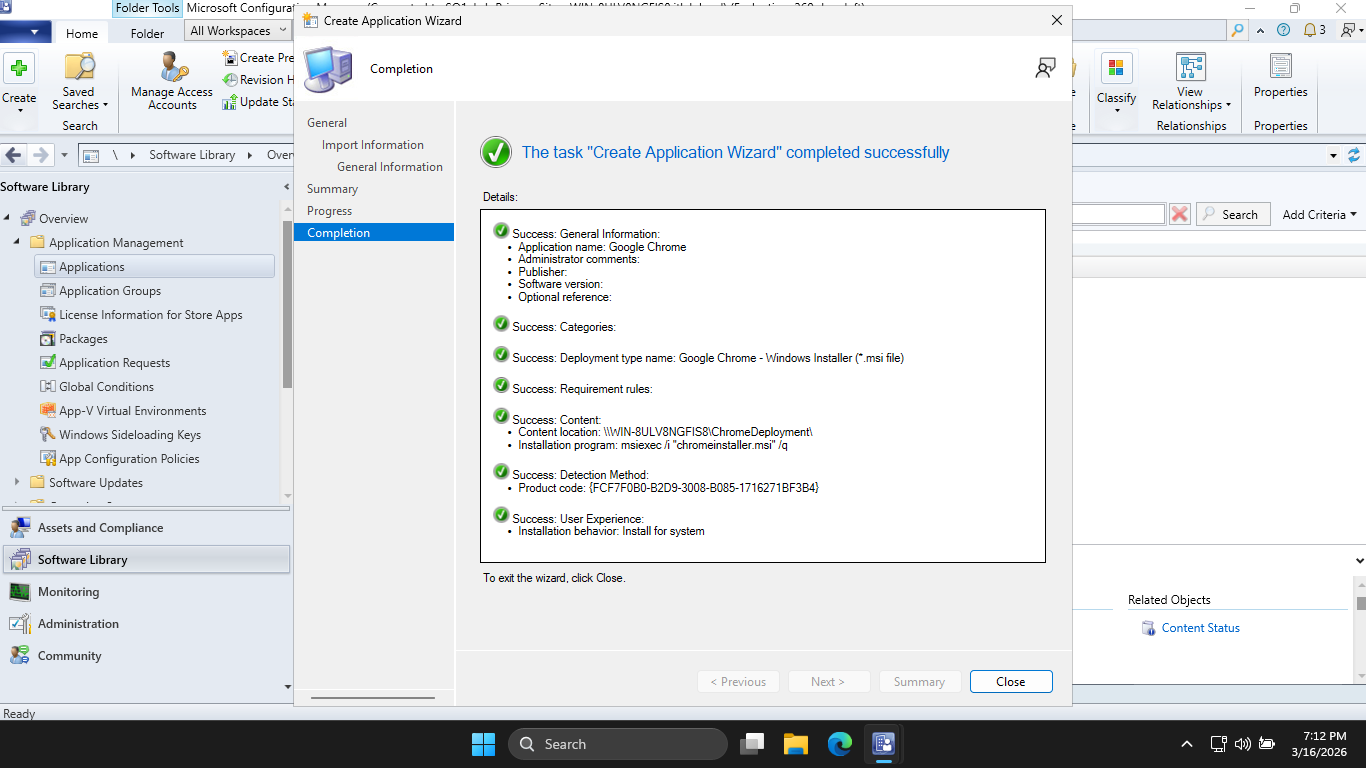Click the wizard feedback icon
Screen dimensions: 1366x768
tap(1045, 68)
